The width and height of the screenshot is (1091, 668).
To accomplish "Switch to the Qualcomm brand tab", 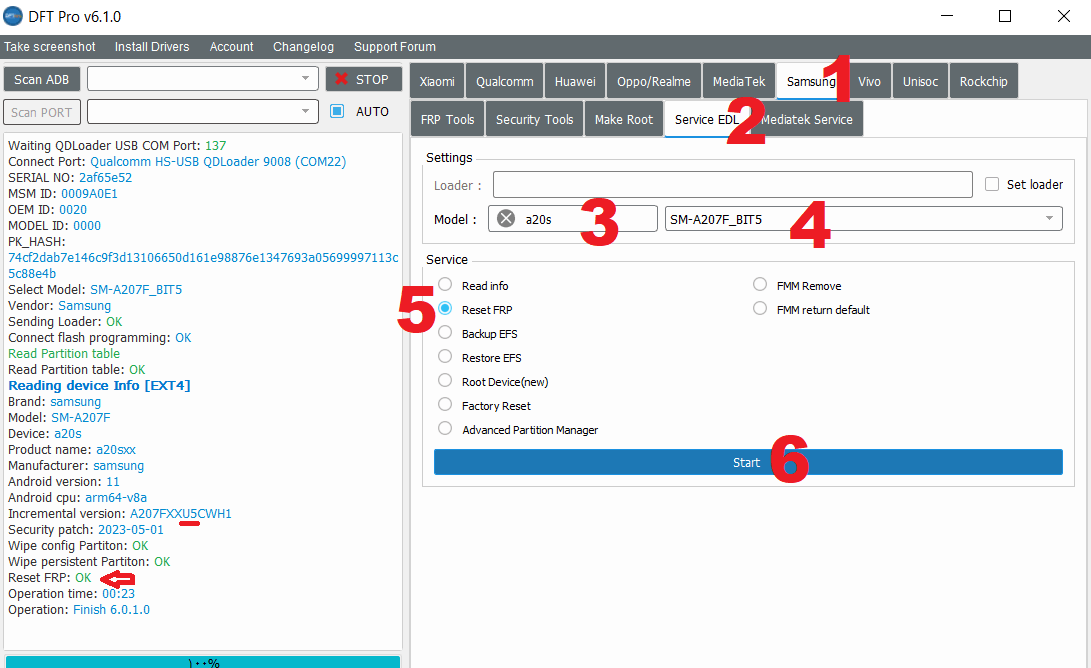I will tap(505, 81).
